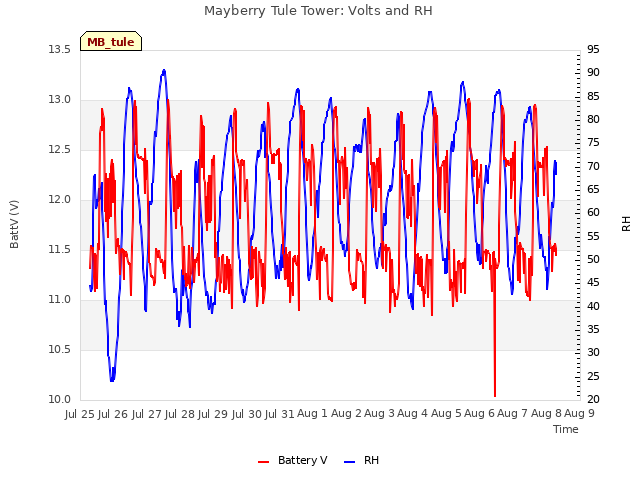Click the Jul 25 date tick label
The width and height of the screenshot is (640, 480).
(x=80, y=414)
